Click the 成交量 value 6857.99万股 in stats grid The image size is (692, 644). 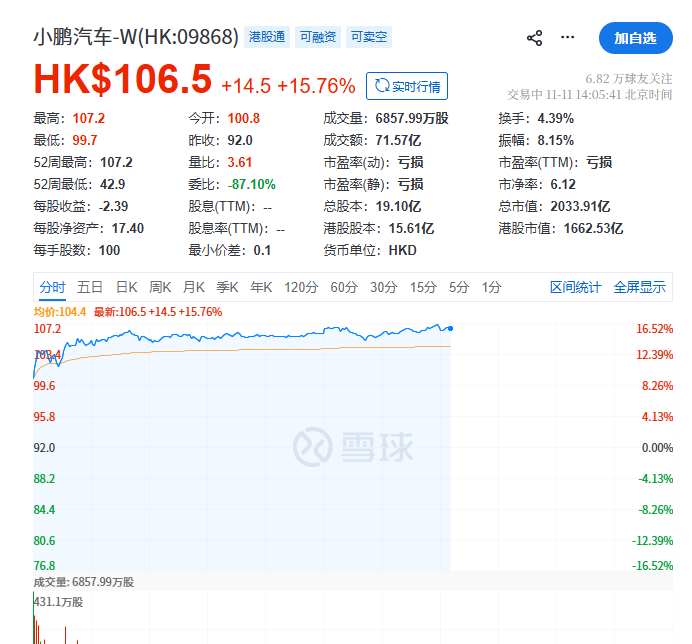pyautogui.click(x=412, y=118)
